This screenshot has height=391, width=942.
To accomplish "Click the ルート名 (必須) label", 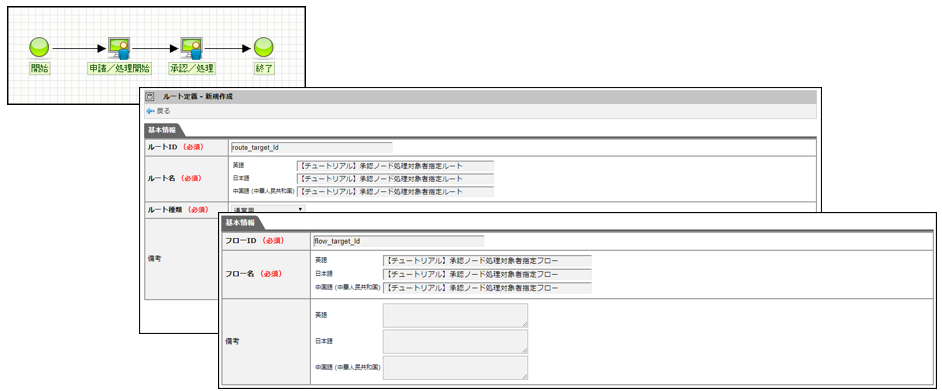I will click(174, 178).
